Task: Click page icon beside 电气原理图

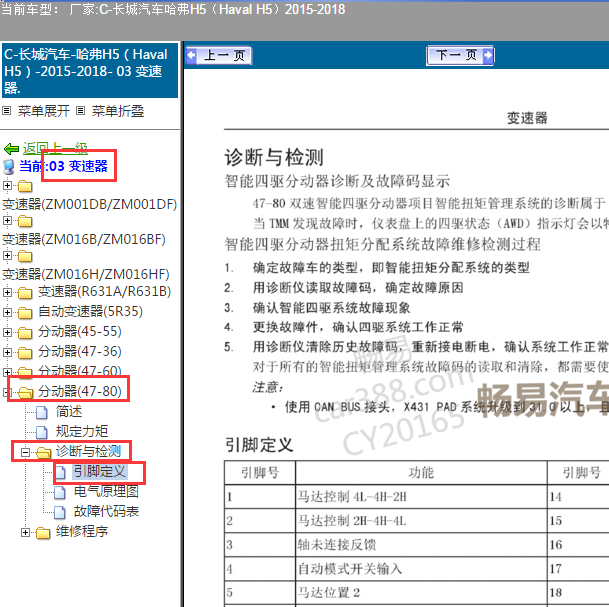Action: point(59,492)
